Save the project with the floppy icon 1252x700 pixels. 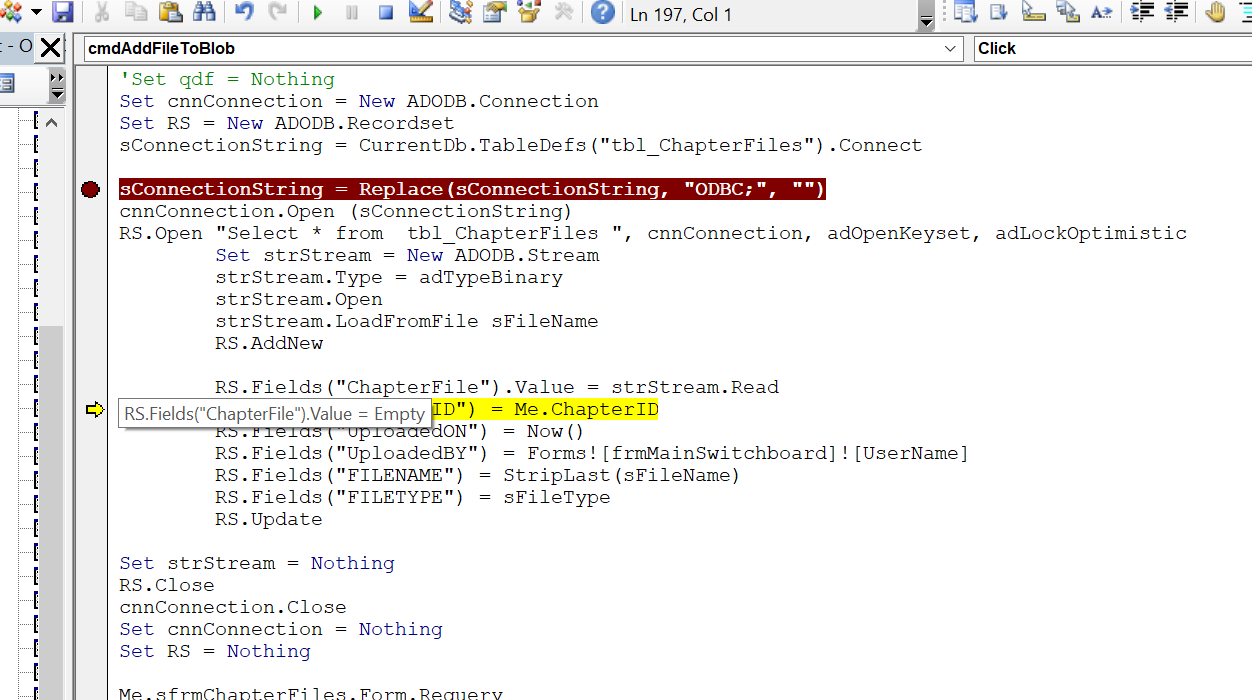click(x=62, y=13)
